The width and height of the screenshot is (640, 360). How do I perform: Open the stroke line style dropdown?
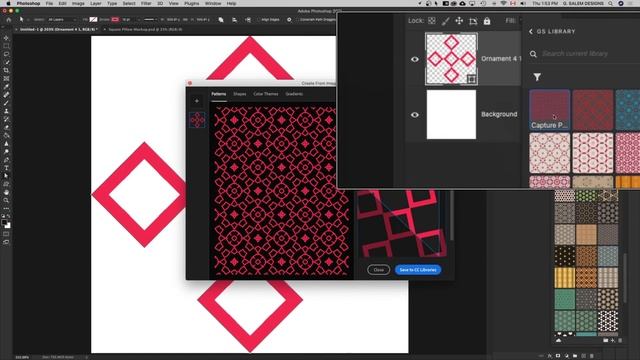coord(149,20)
